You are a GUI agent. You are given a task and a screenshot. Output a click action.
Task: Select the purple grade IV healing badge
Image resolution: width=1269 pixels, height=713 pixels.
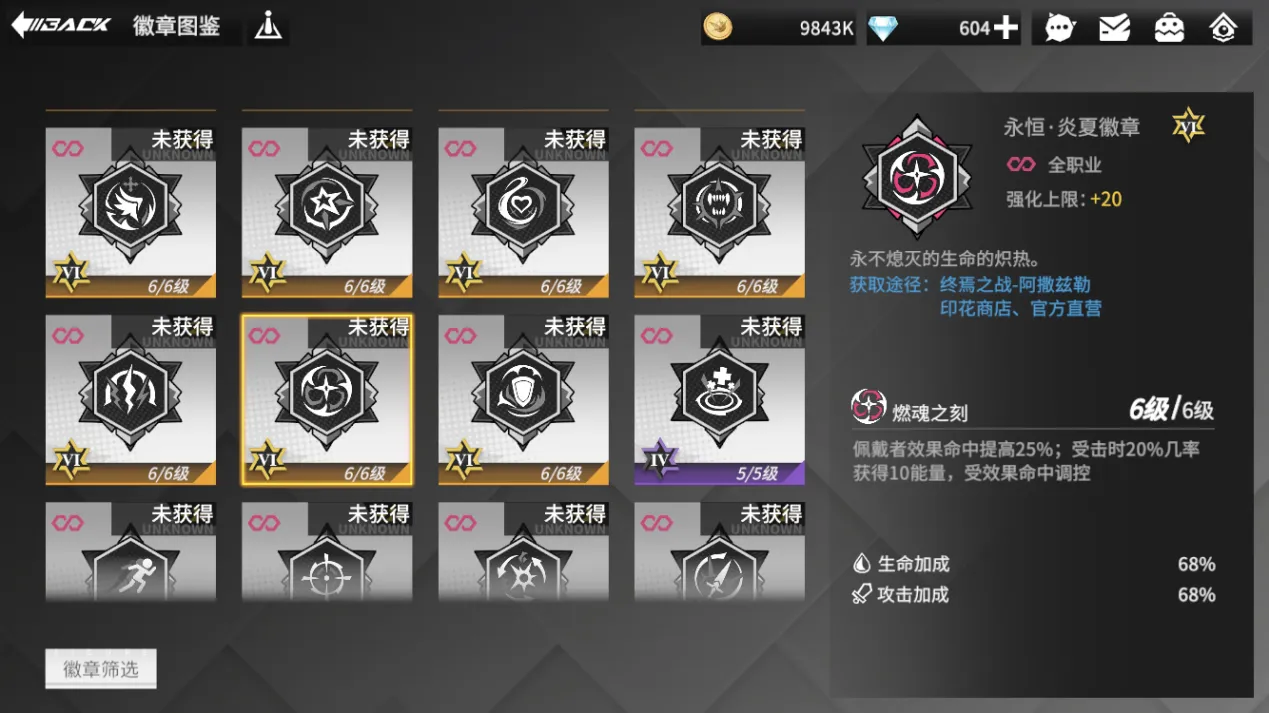pyautogui.click(x=719, y=400)
